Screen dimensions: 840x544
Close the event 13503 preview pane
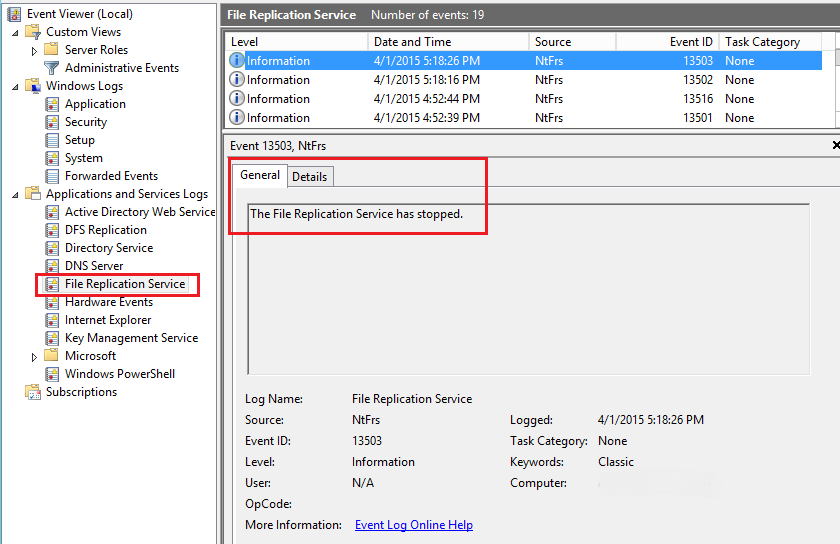(836, 145)
